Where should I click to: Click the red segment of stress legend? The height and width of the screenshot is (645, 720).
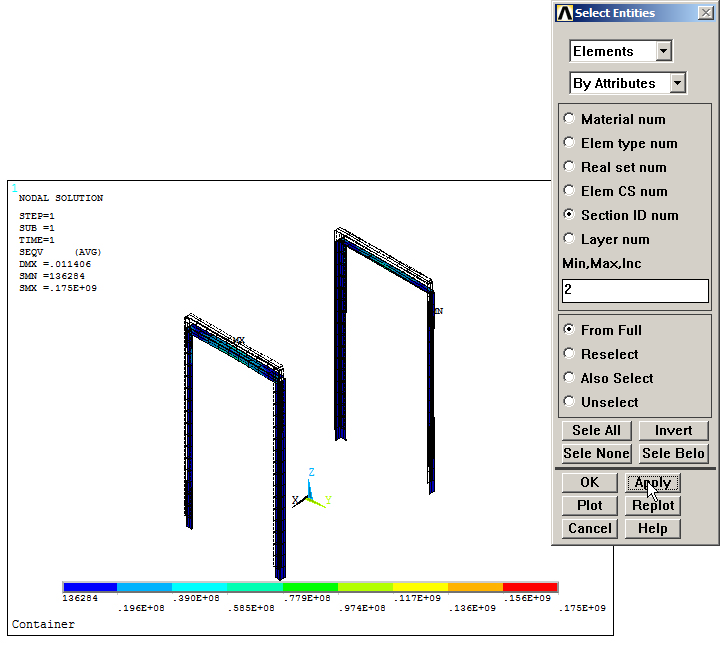pyautogui.click(x=530, y=587)
